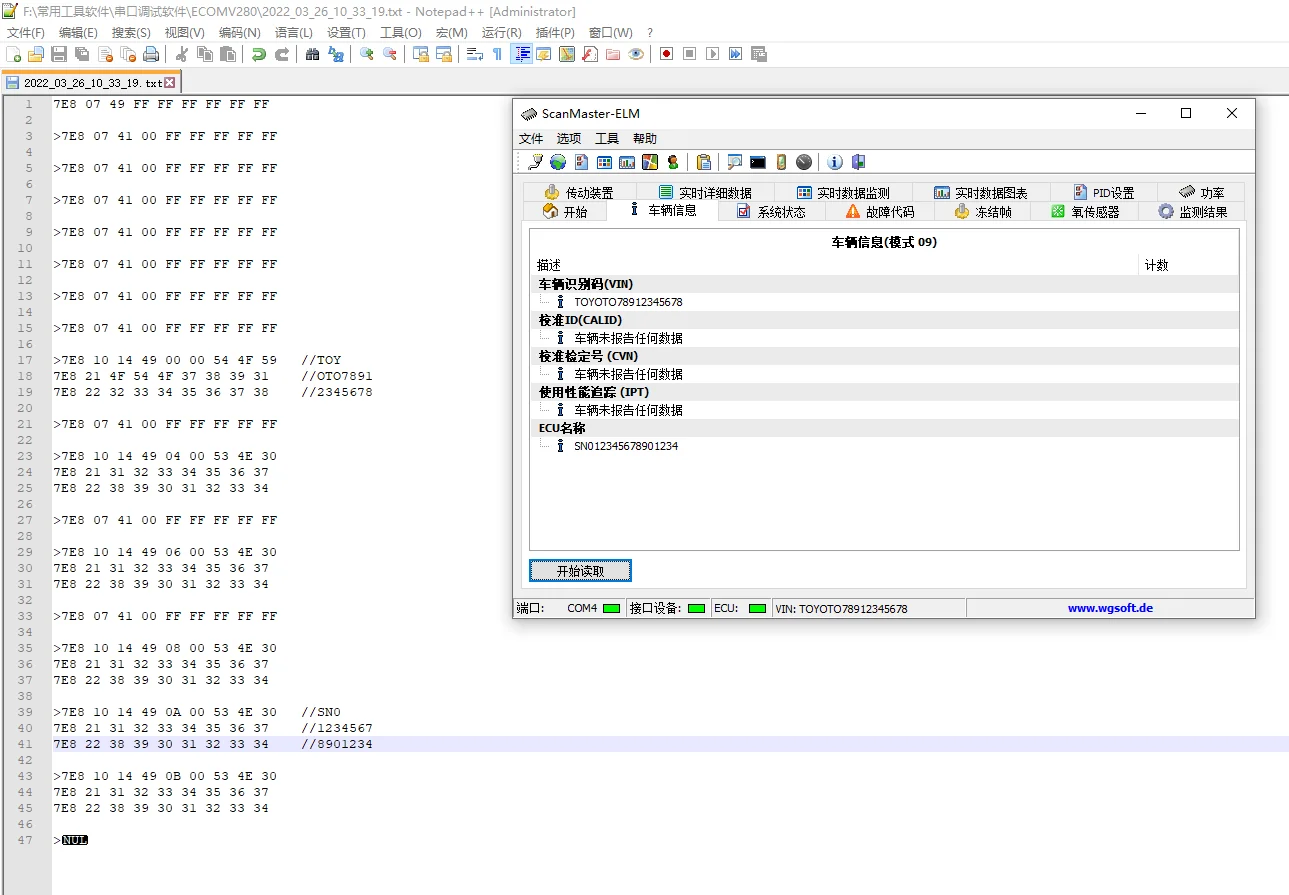Image resolution: width=1289 pixels, height=895 pixels.
Task: Switch to the 实时数据图表 tab
Action: pos(981,193)
